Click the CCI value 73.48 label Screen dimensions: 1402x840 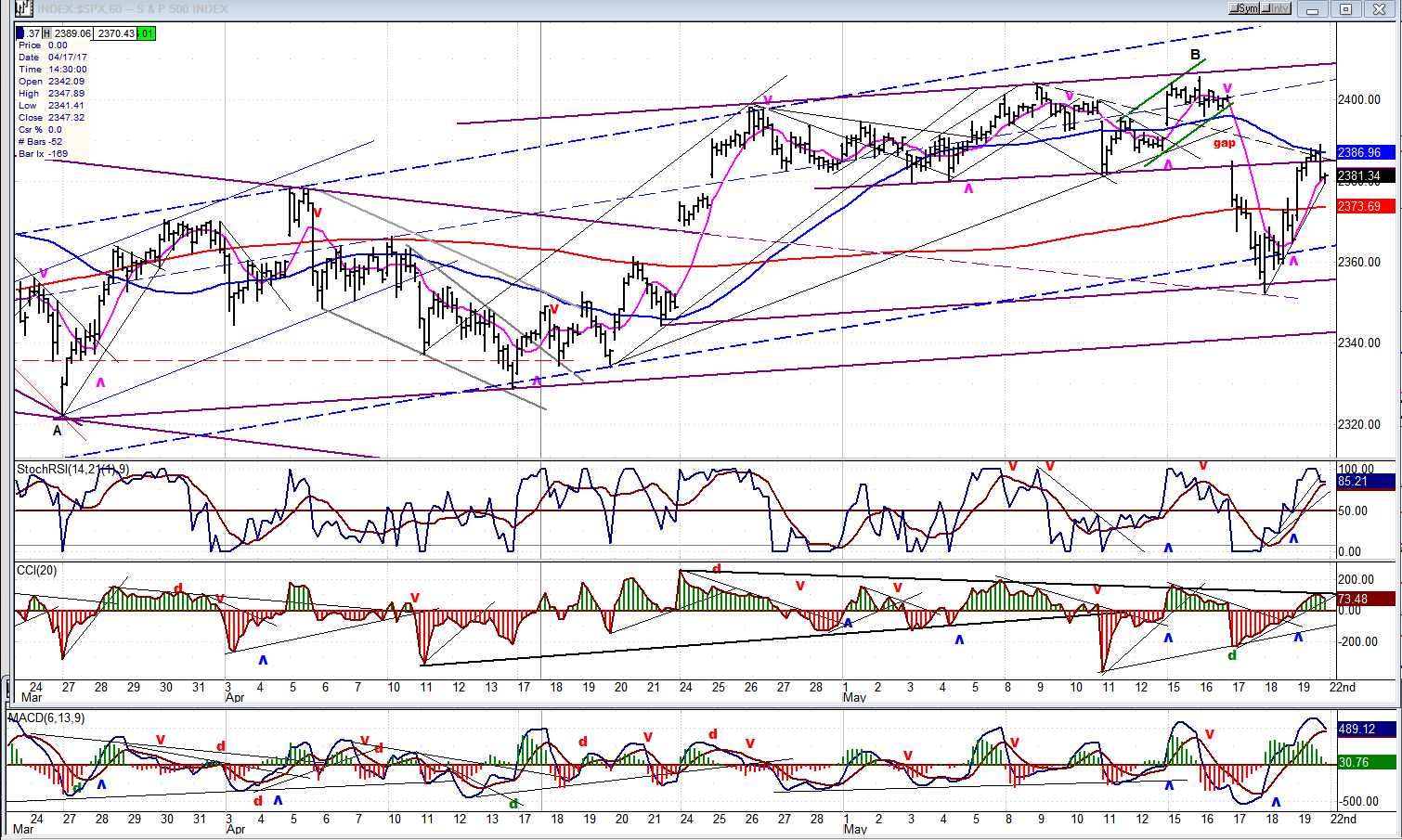(x=1365, y=599)
